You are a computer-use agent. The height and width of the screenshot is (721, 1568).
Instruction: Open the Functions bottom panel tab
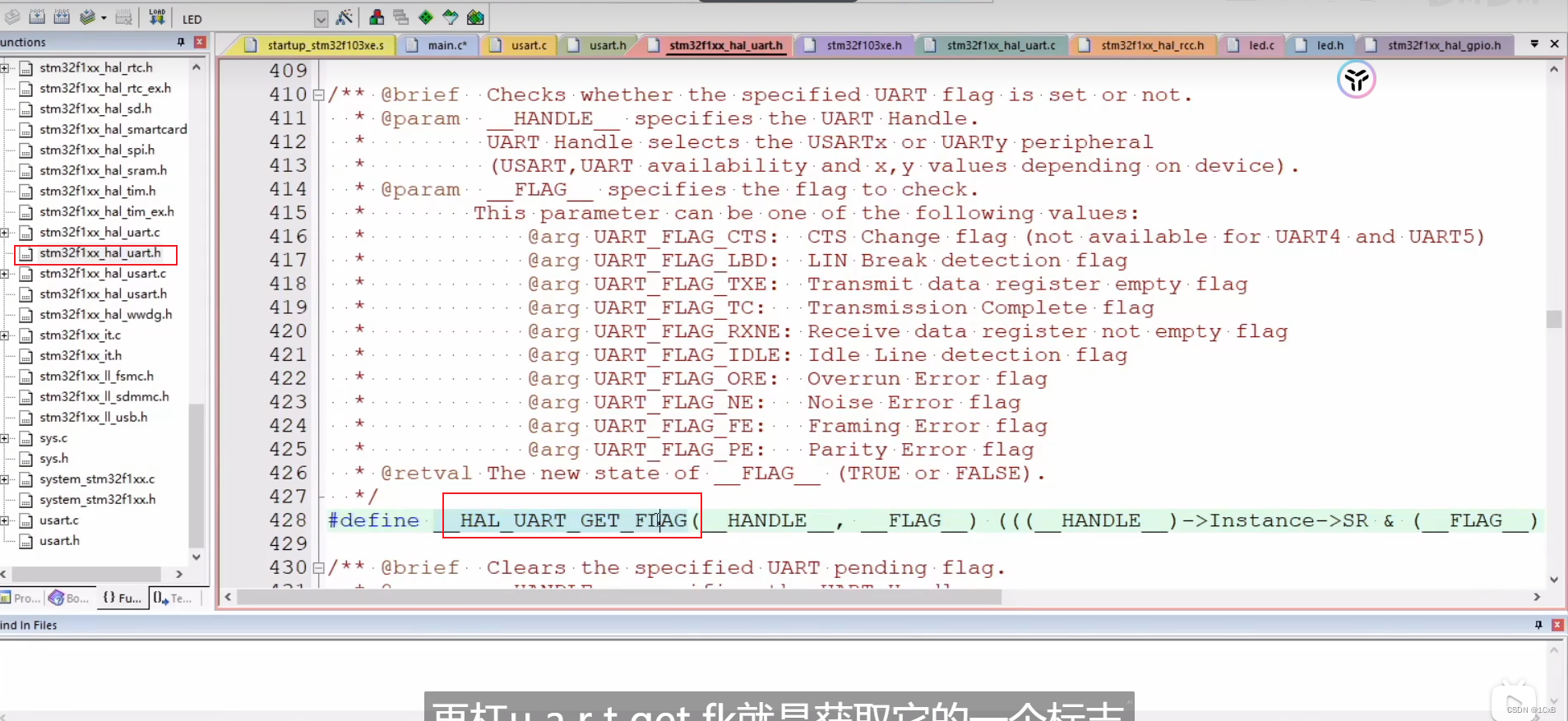tap(122, 598)
